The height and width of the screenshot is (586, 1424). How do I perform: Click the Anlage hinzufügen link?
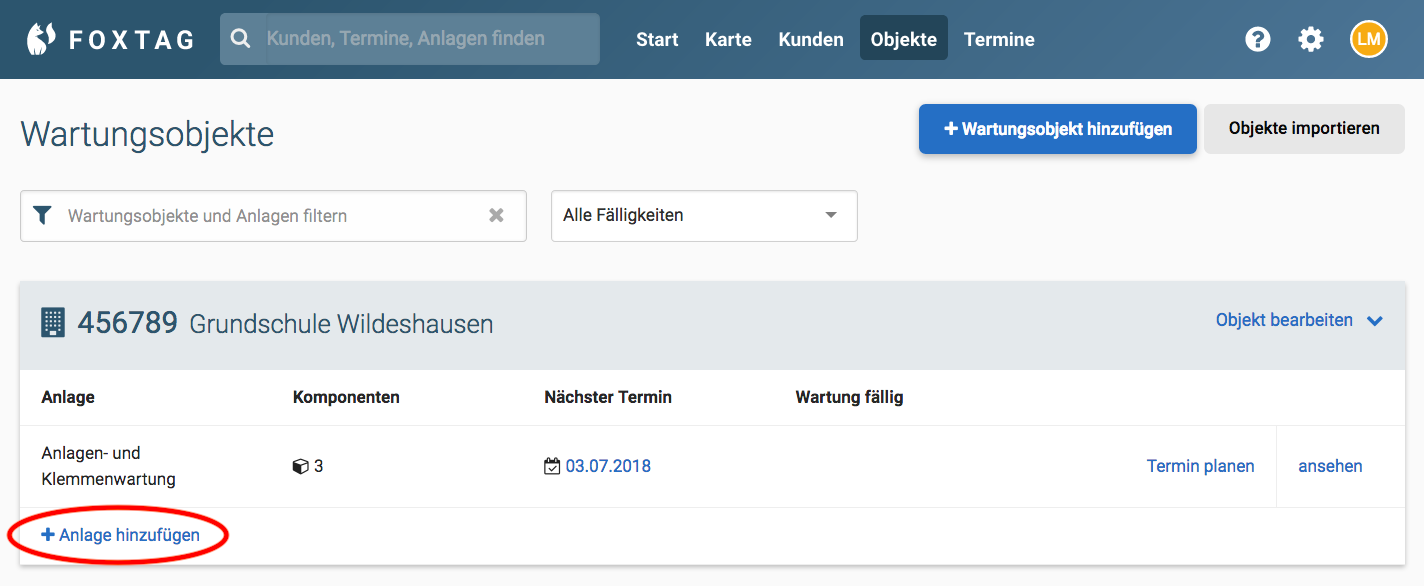(120, 535)
